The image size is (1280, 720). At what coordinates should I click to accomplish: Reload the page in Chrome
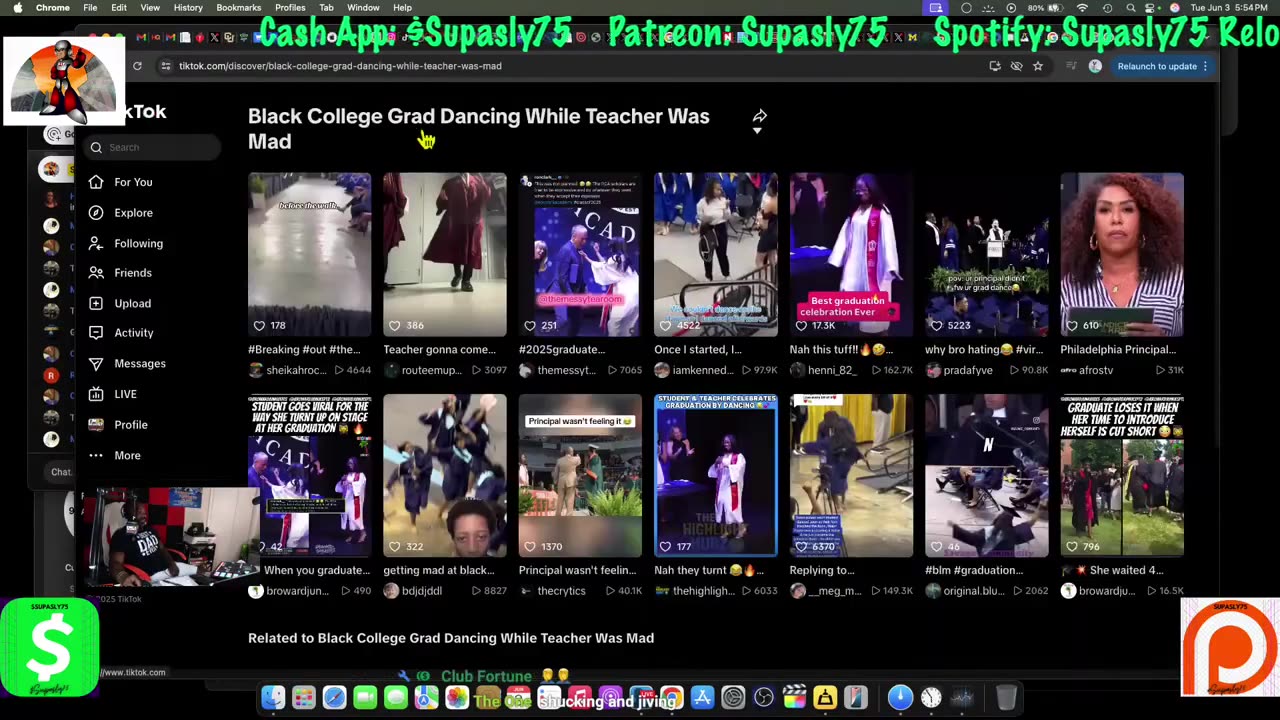tap(137, 66)
